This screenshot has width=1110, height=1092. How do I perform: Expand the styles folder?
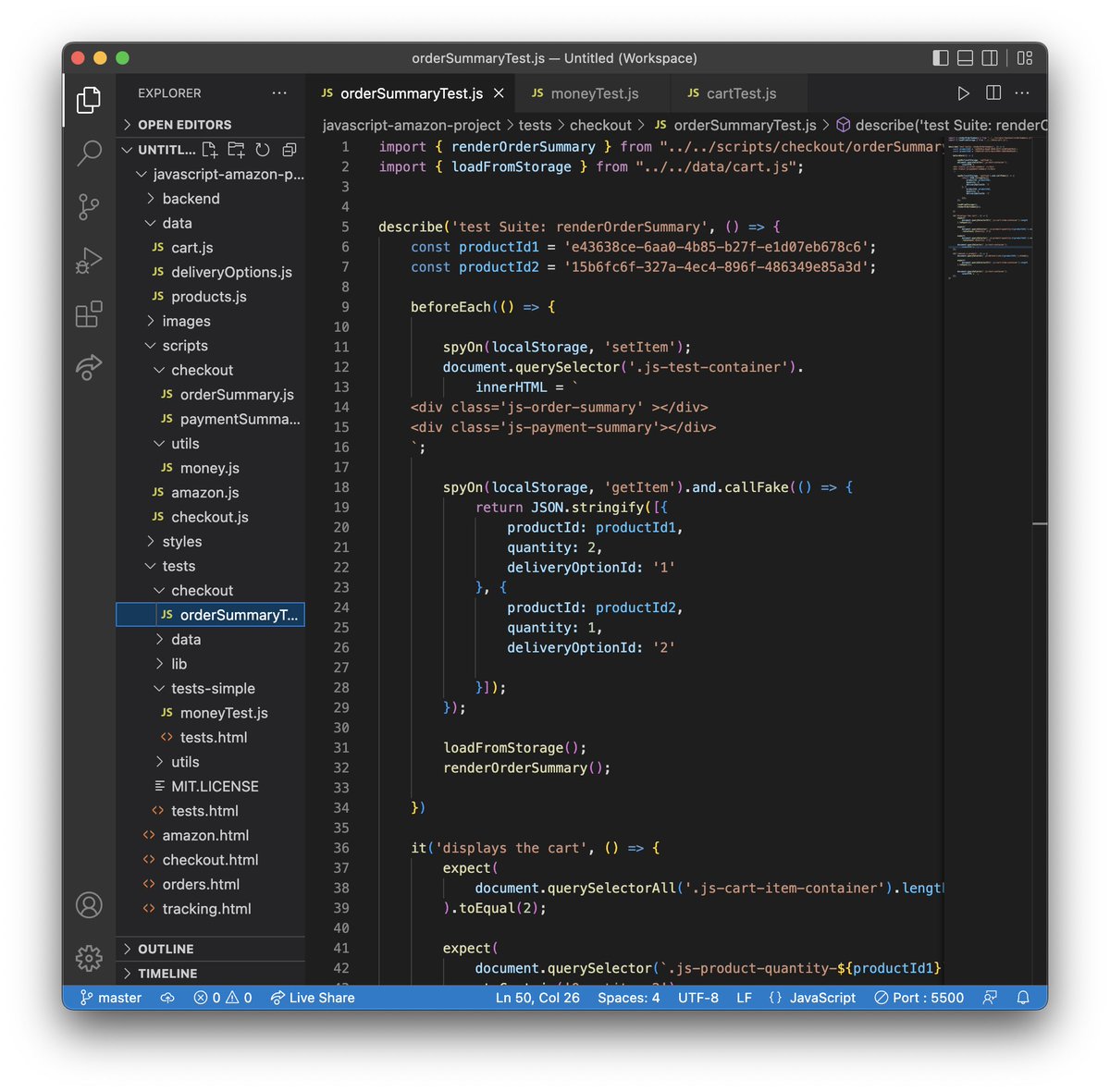pos(211,542)
